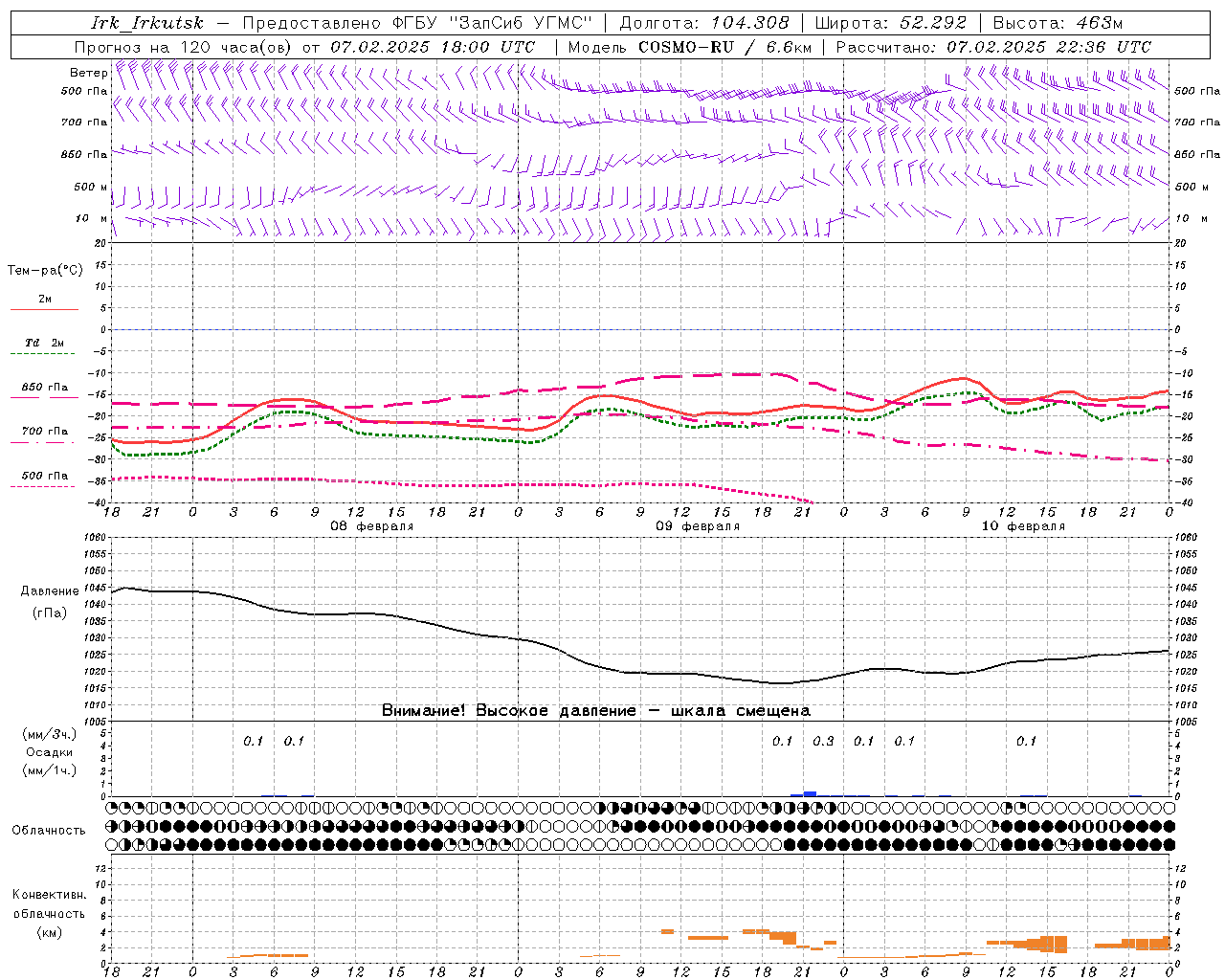Select the '08 февраля' date label
Image resolution: width=1225 pixels, height=980 pixels.
[x=372, y=526]
